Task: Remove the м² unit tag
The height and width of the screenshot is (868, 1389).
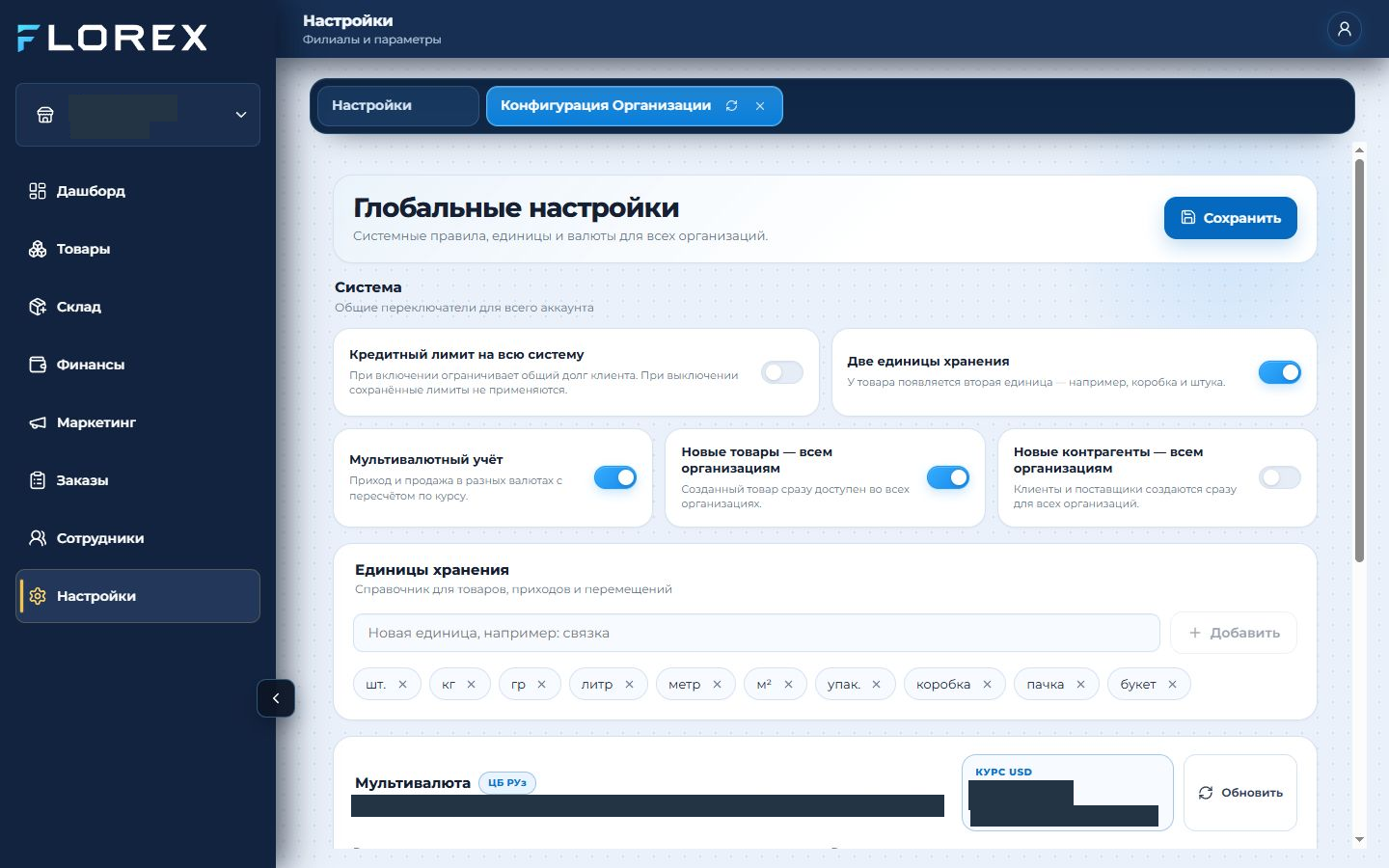Action: point(788,684)
